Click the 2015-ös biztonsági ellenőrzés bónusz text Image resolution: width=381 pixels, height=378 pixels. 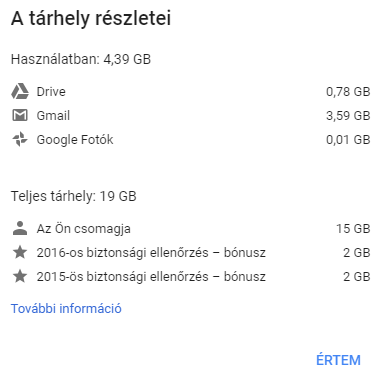tap(151, 277)
